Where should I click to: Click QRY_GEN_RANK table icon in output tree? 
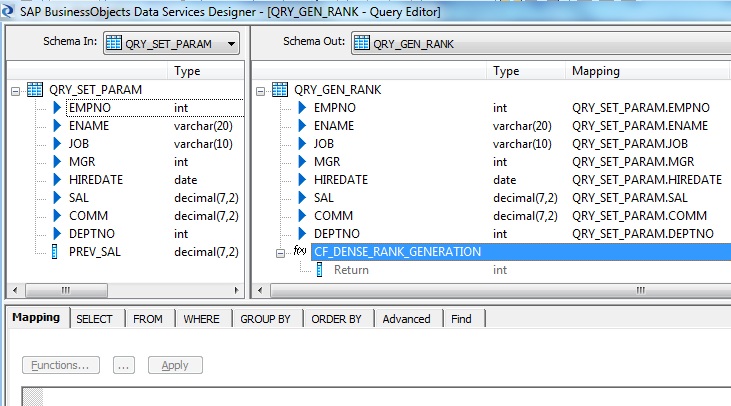click(280, 89)
